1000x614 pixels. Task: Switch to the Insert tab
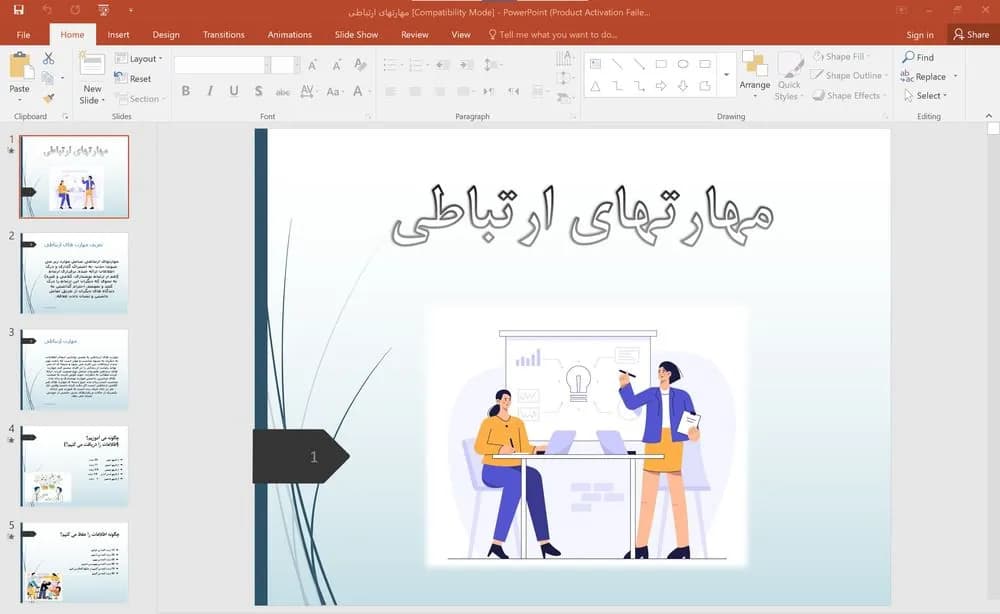click(118, 34)
